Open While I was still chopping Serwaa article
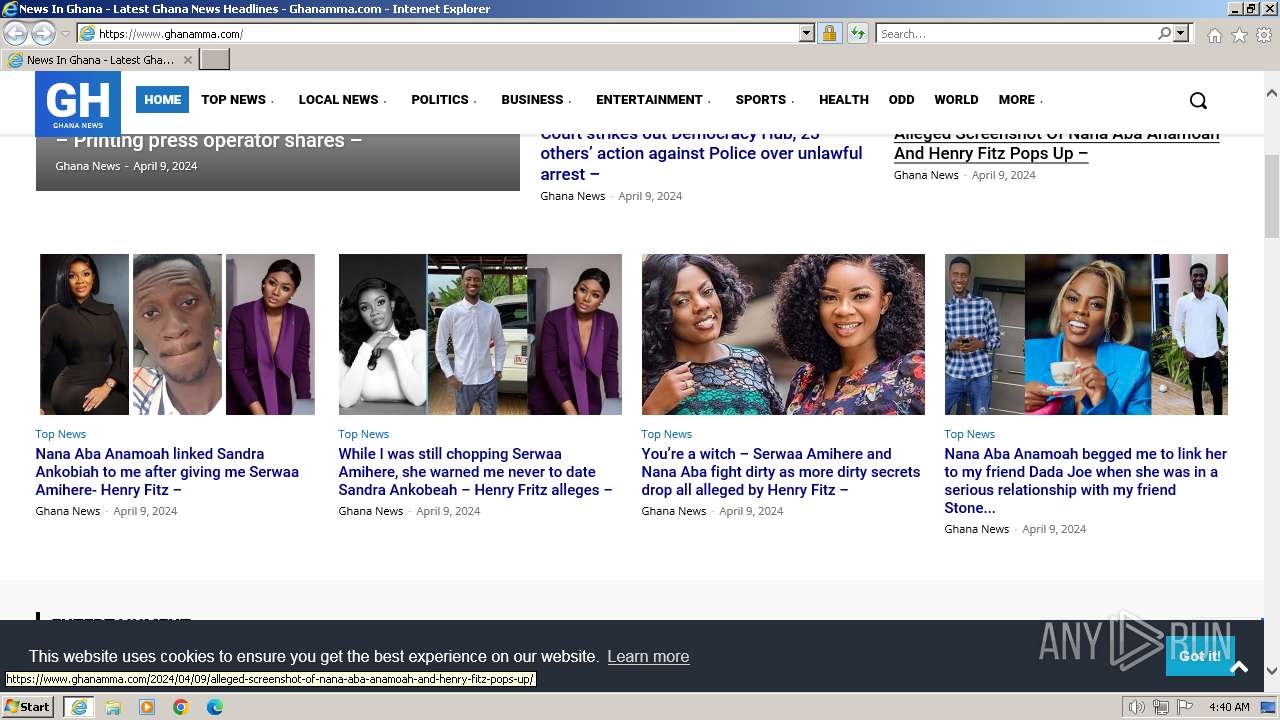The width and height of the screenshot is (1280, 720). (475, 472)
